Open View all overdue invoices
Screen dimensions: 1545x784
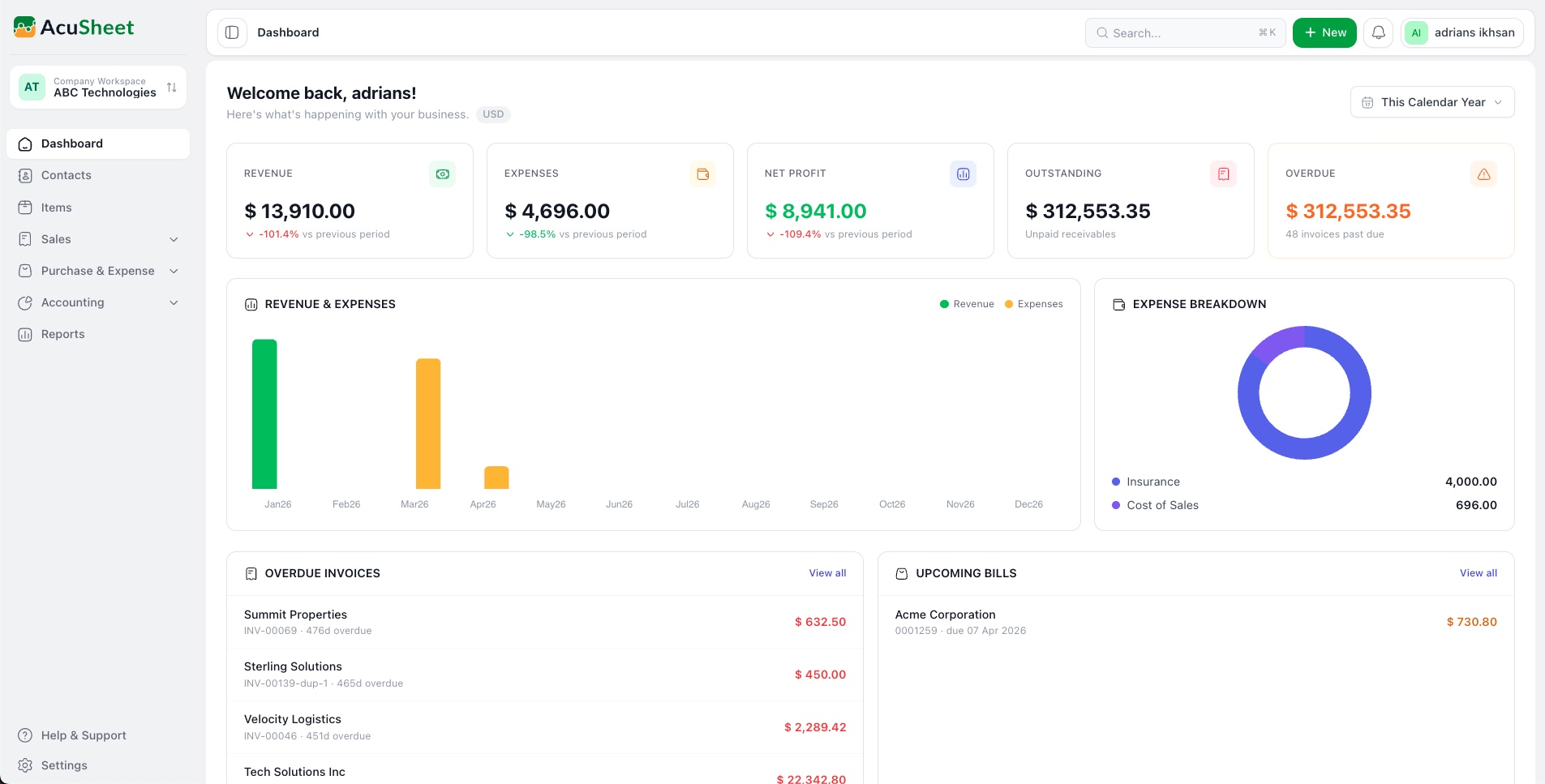(826, 573)
